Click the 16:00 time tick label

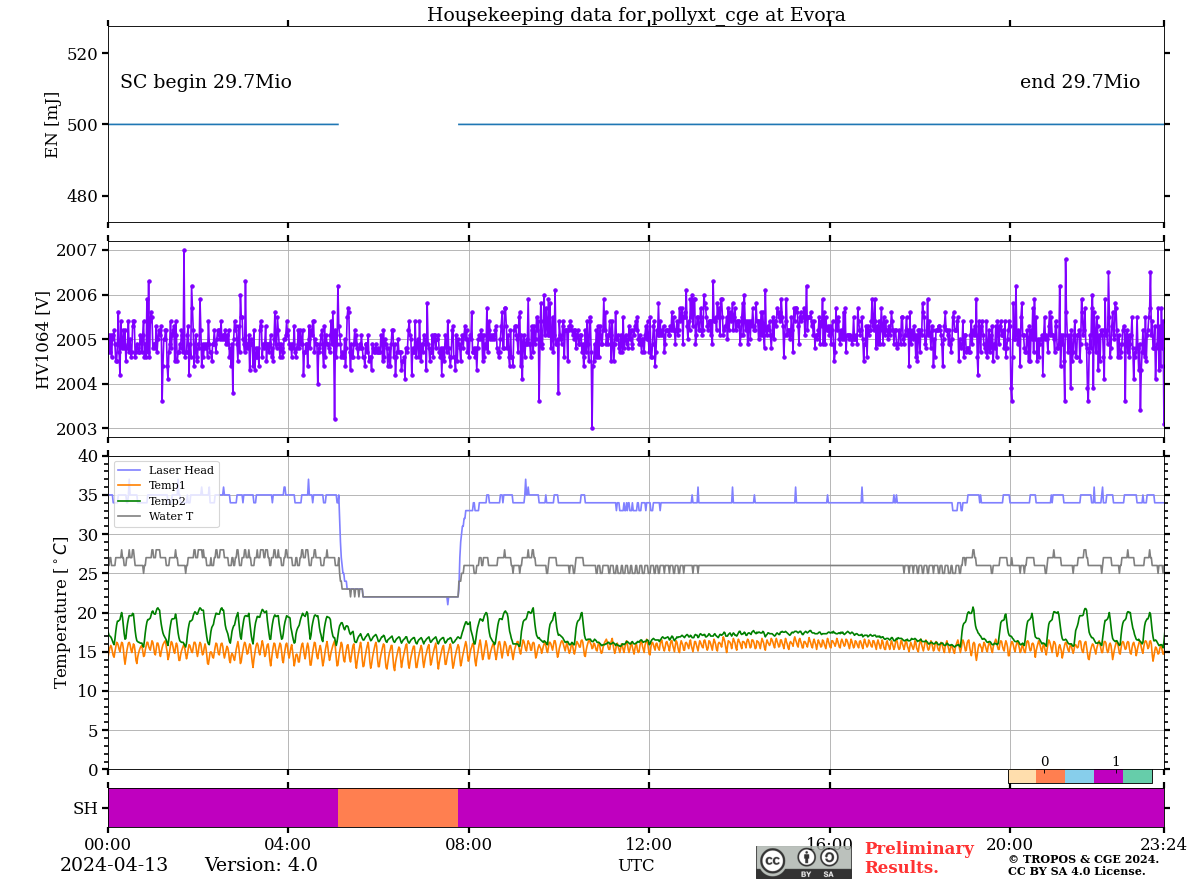point(829,845)
